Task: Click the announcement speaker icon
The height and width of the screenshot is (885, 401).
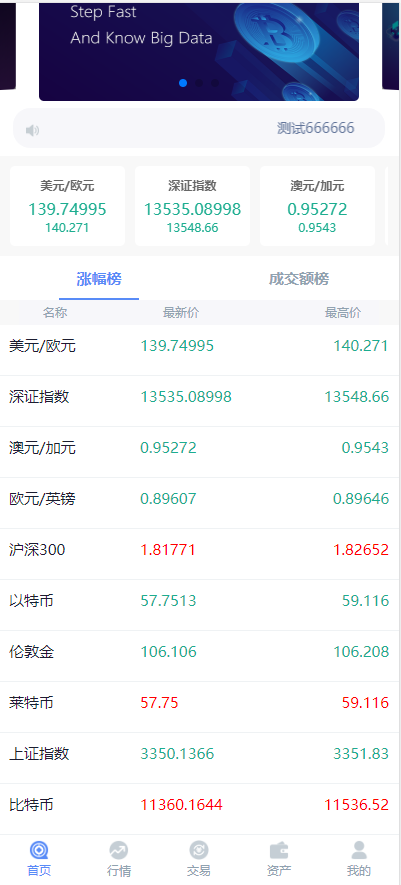Action: click(32, 130)
